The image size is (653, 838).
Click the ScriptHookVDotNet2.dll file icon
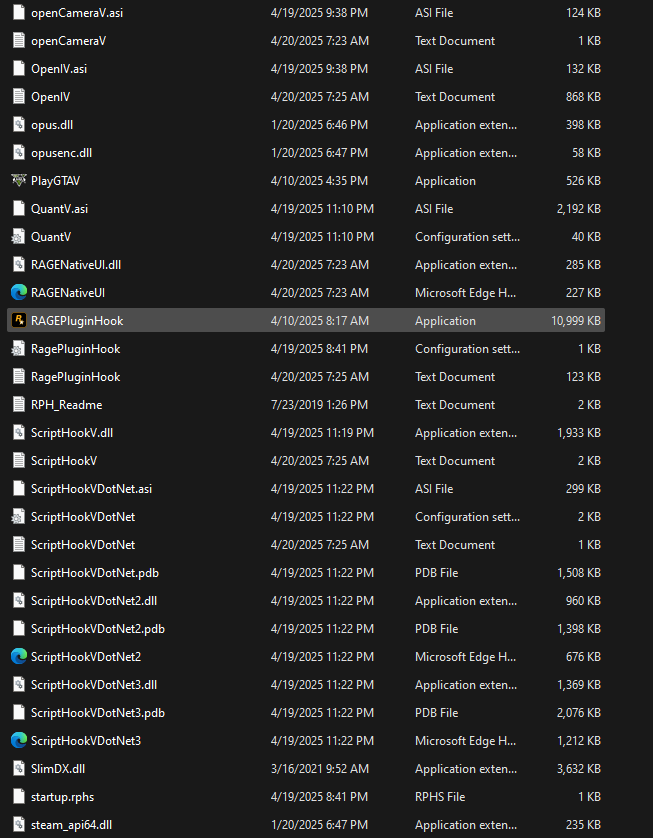coord(19,601)
